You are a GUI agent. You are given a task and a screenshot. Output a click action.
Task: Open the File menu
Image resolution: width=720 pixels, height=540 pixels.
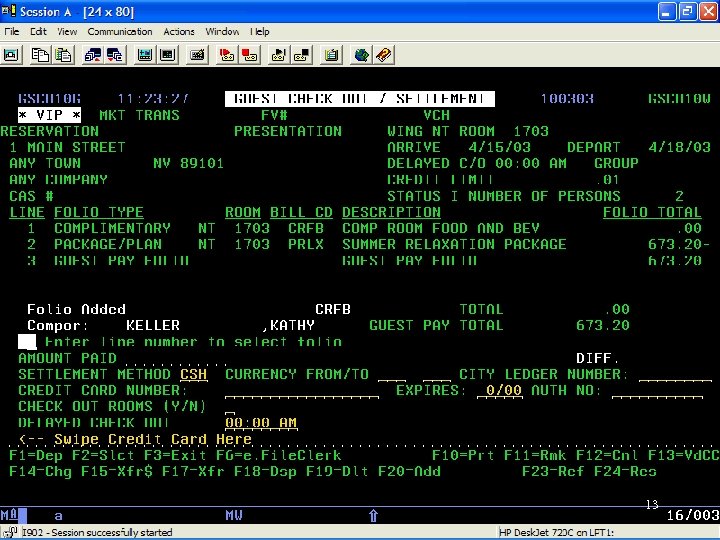11,31
